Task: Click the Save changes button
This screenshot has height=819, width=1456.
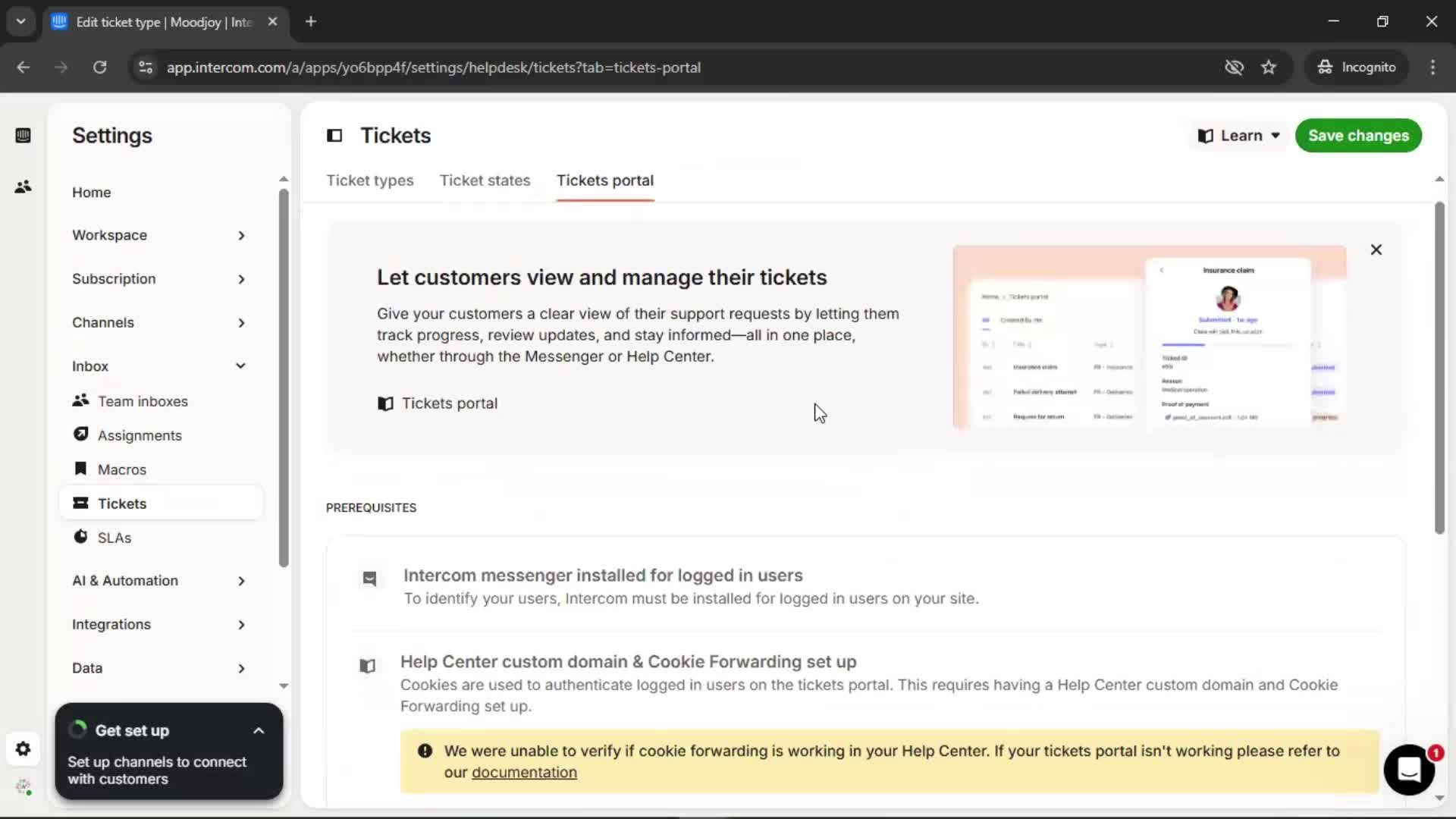Action: coord(1358,136)
